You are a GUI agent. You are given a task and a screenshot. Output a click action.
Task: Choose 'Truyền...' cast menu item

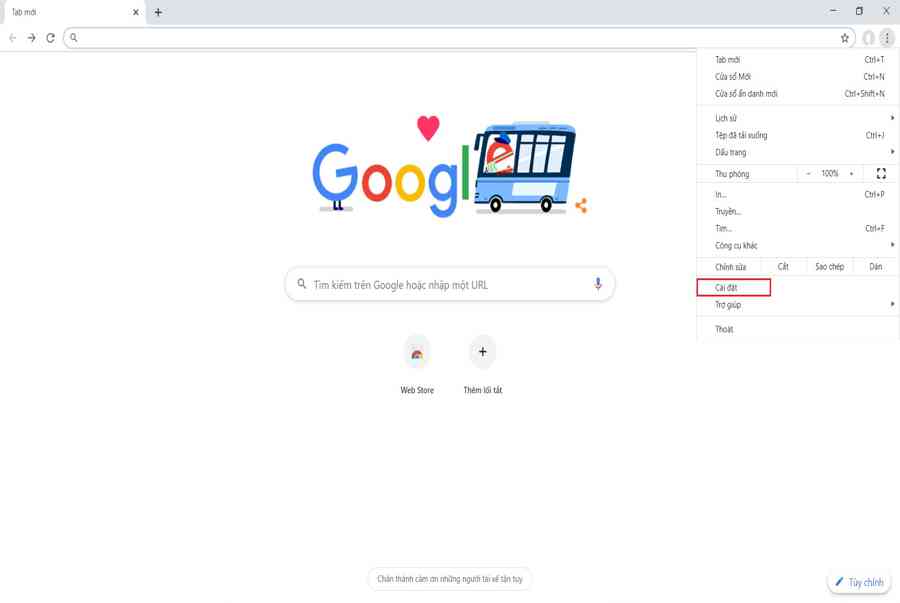[798, 212]
